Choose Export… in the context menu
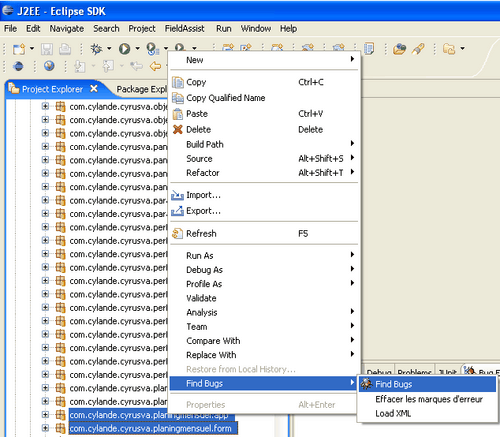The image size is (500, 437). pos(264,211)
